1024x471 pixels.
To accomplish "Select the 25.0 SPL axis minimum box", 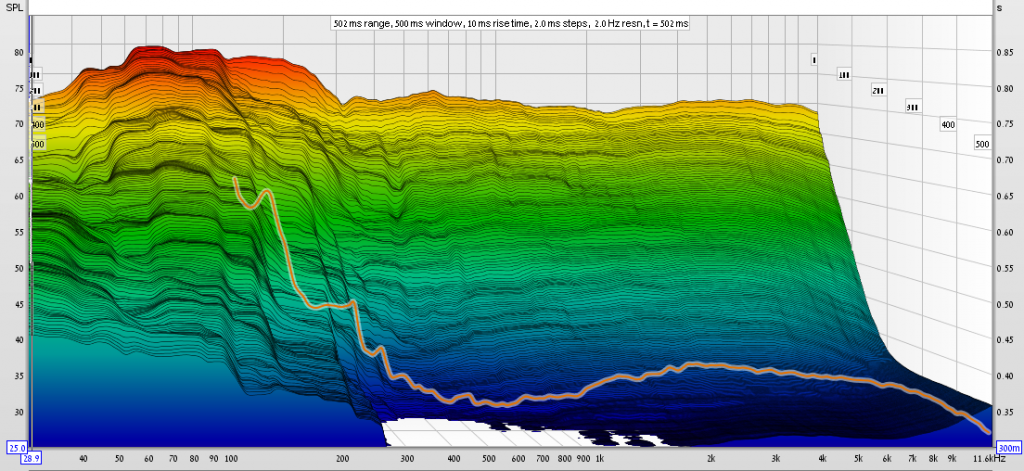I will click(x=16, y=447).
